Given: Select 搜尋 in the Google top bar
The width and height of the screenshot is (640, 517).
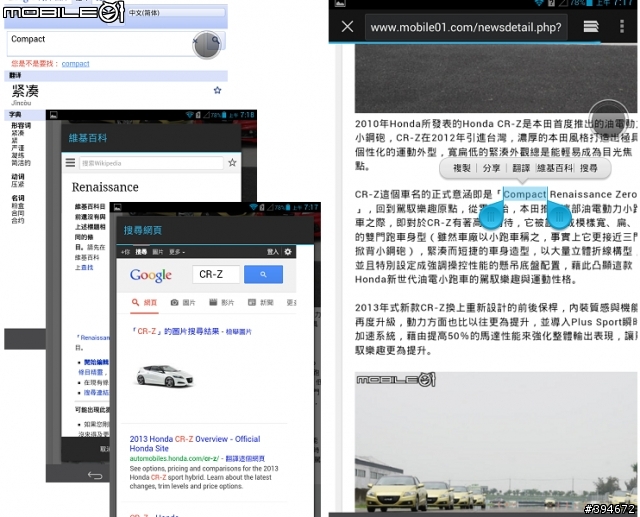Looking at the screenshot, I should pos(141,252).
